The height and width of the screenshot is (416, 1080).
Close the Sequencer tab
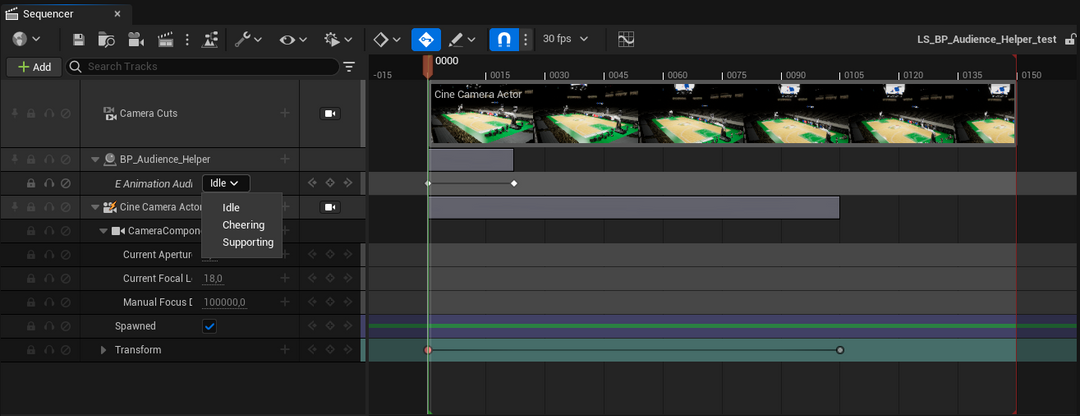[118, 14]
